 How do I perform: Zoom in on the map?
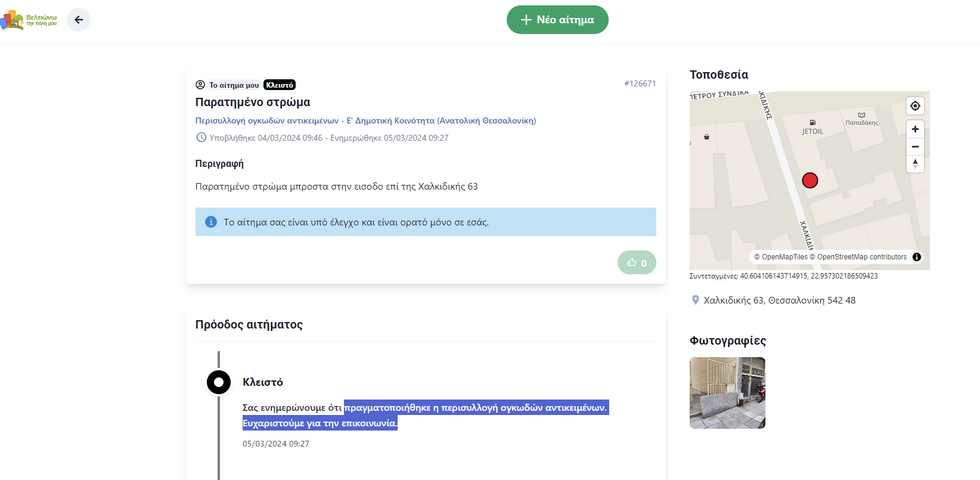click(x=915, y=129)
